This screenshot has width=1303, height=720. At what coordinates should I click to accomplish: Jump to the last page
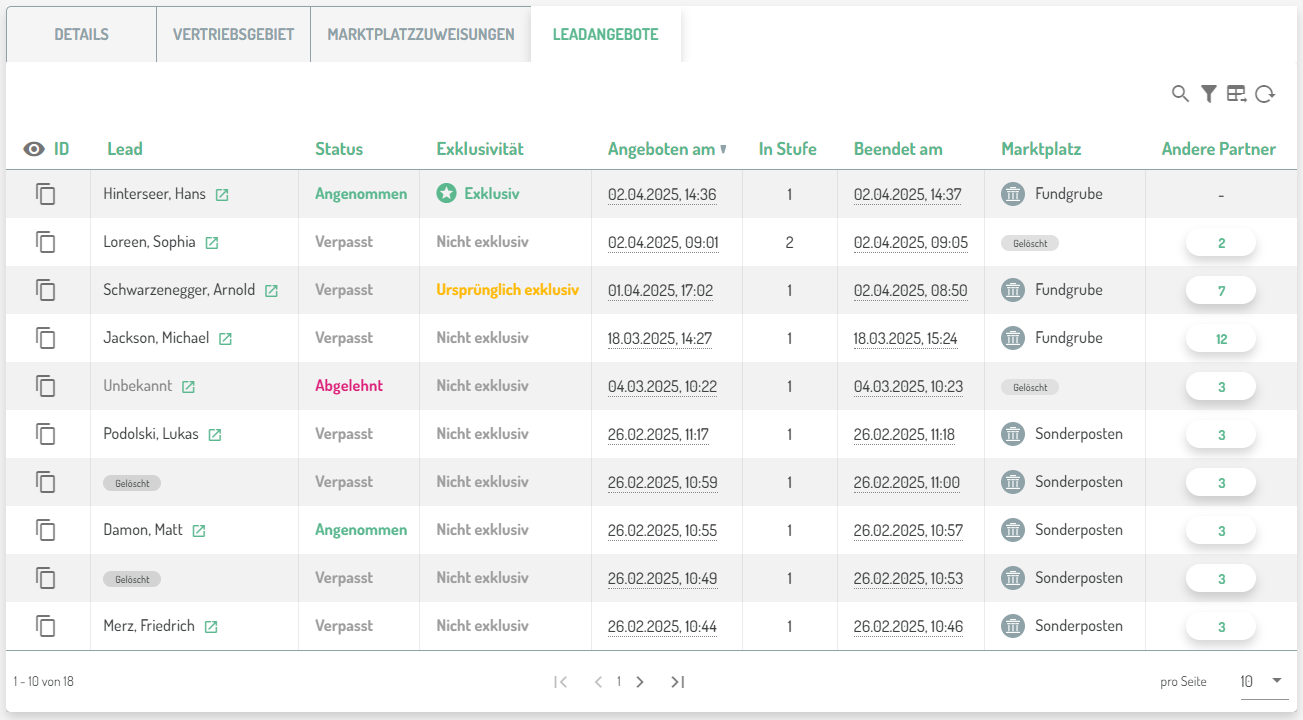pyautogui.click(x=677, y=682)
